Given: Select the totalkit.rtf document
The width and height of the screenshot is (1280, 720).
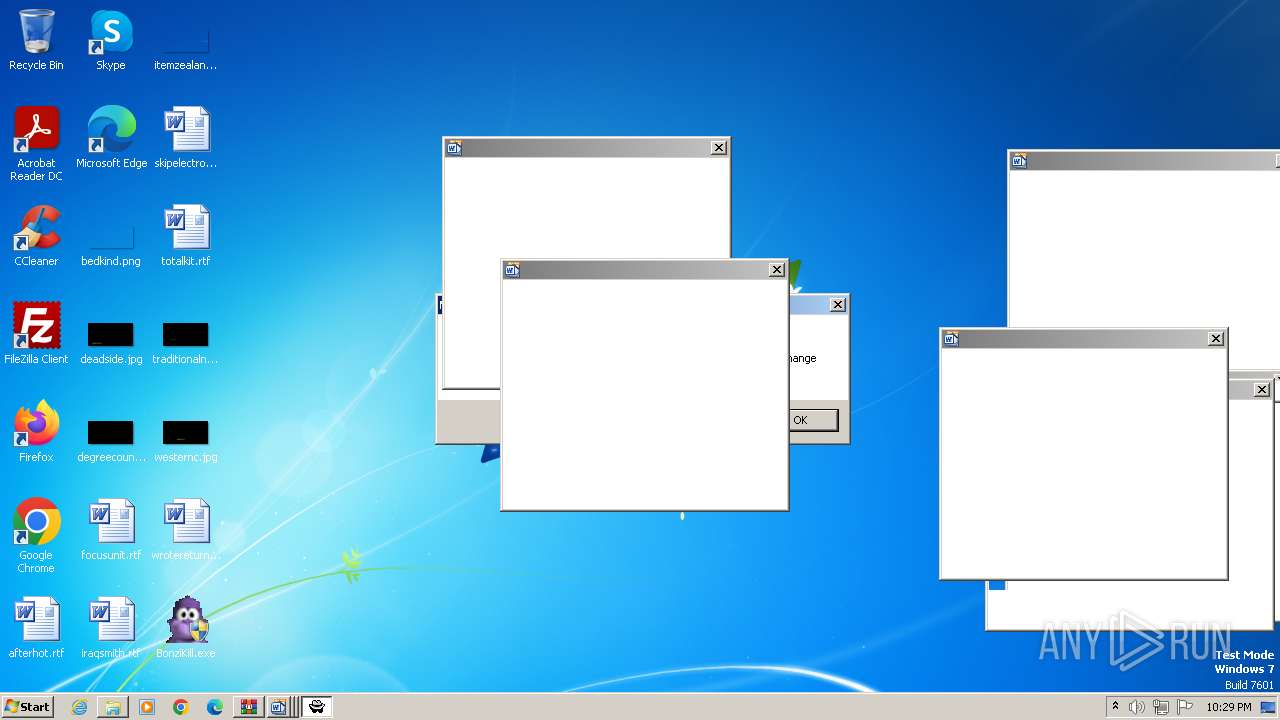Looking at the screenshot, I should (185, 236).
